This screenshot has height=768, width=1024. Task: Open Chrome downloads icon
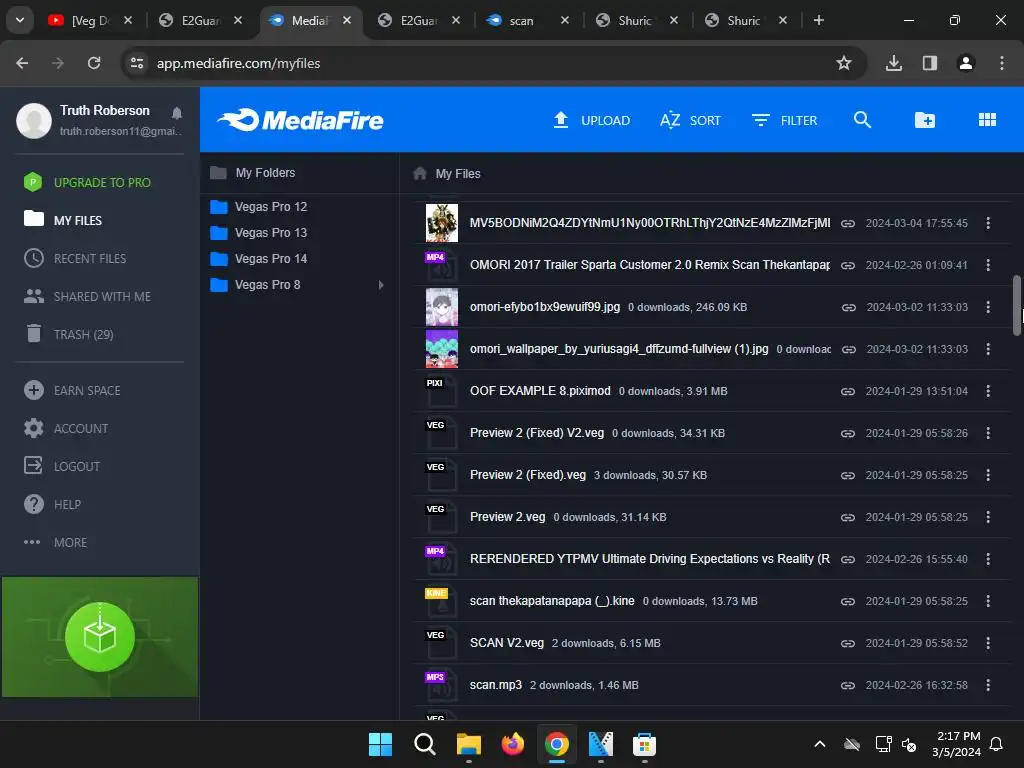pos(893,63)
